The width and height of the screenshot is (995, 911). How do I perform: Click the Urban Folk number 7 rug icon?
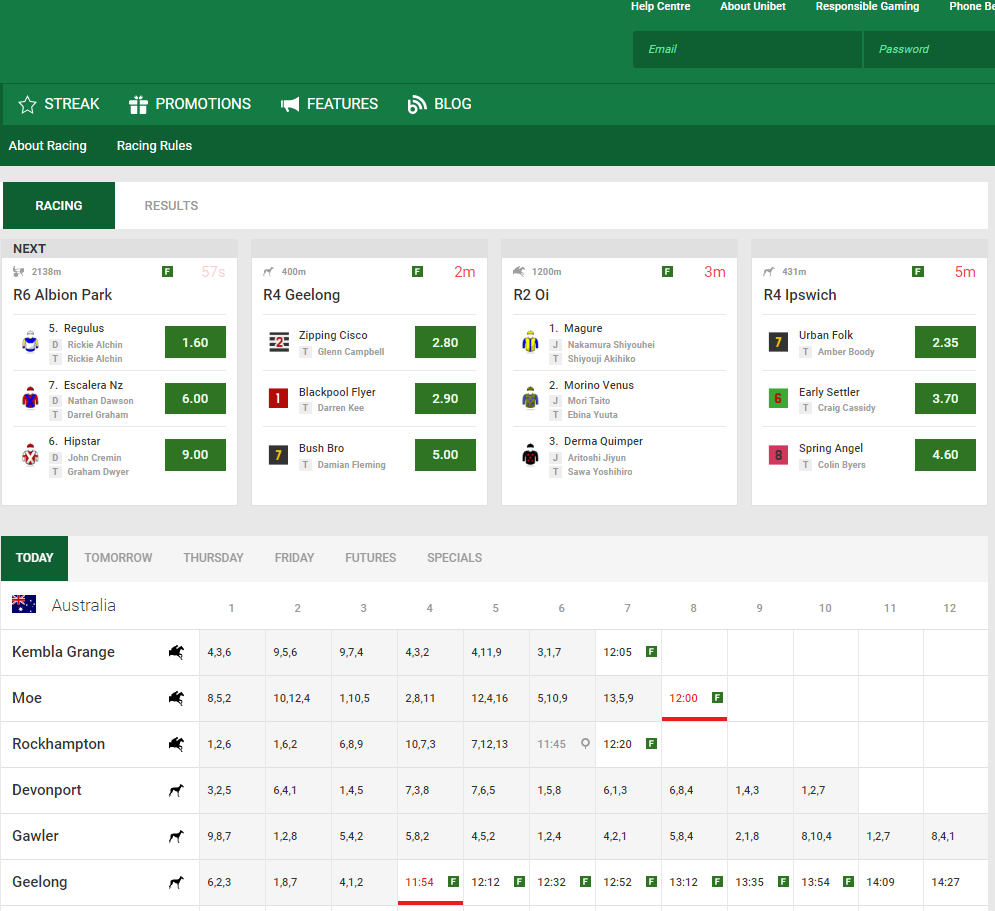[779, 342]
